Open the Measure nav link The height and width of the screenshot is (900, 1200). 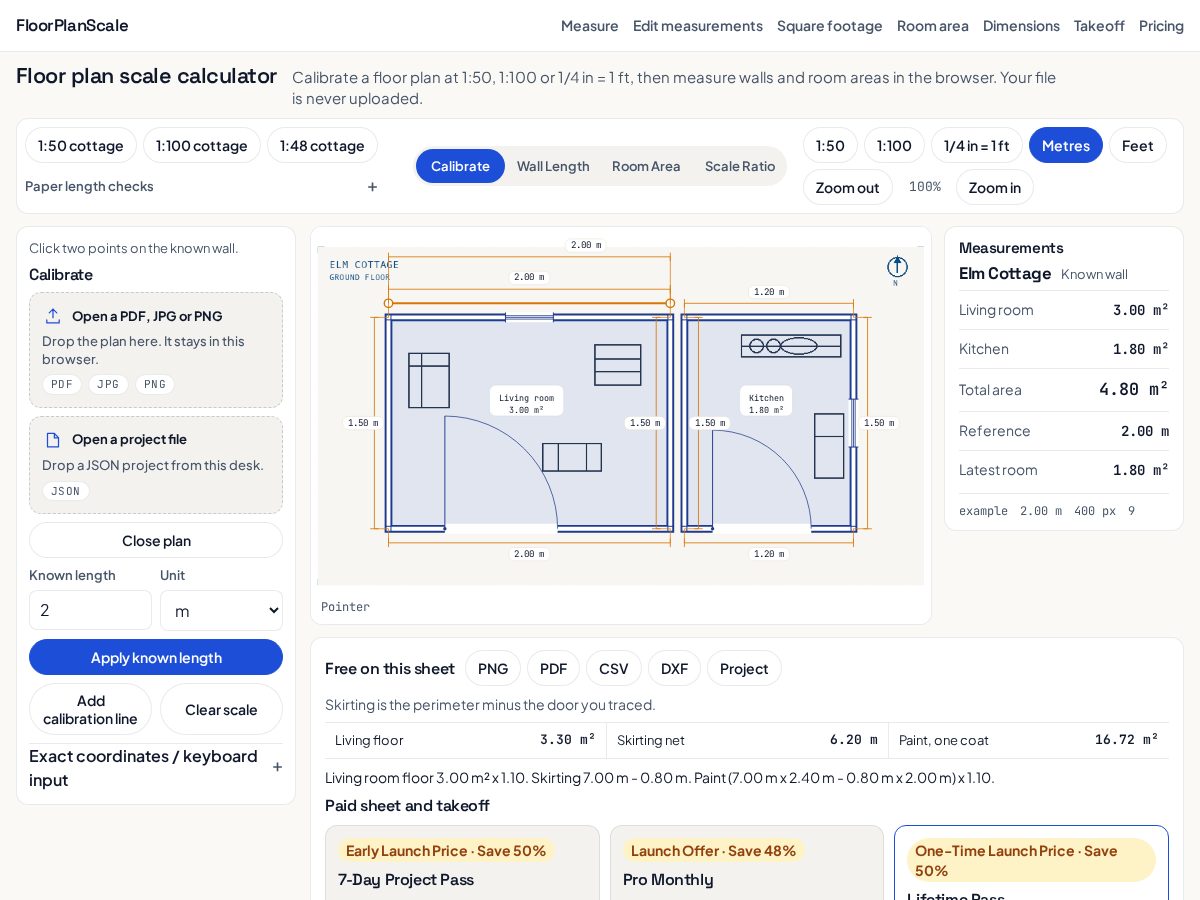tap(590, 25)
